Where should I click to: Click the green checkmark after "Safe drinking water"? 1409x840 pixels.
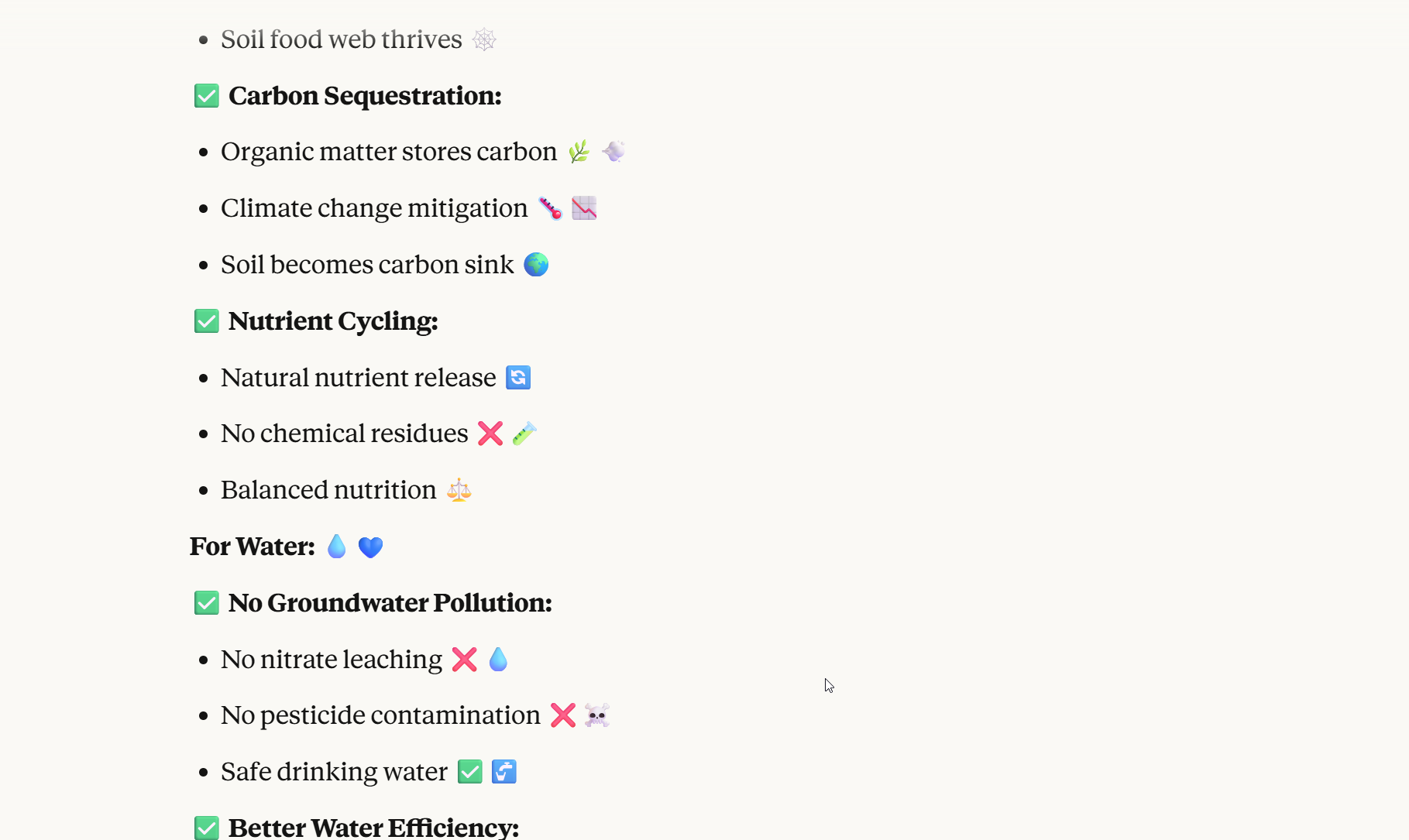coord(470,772)
